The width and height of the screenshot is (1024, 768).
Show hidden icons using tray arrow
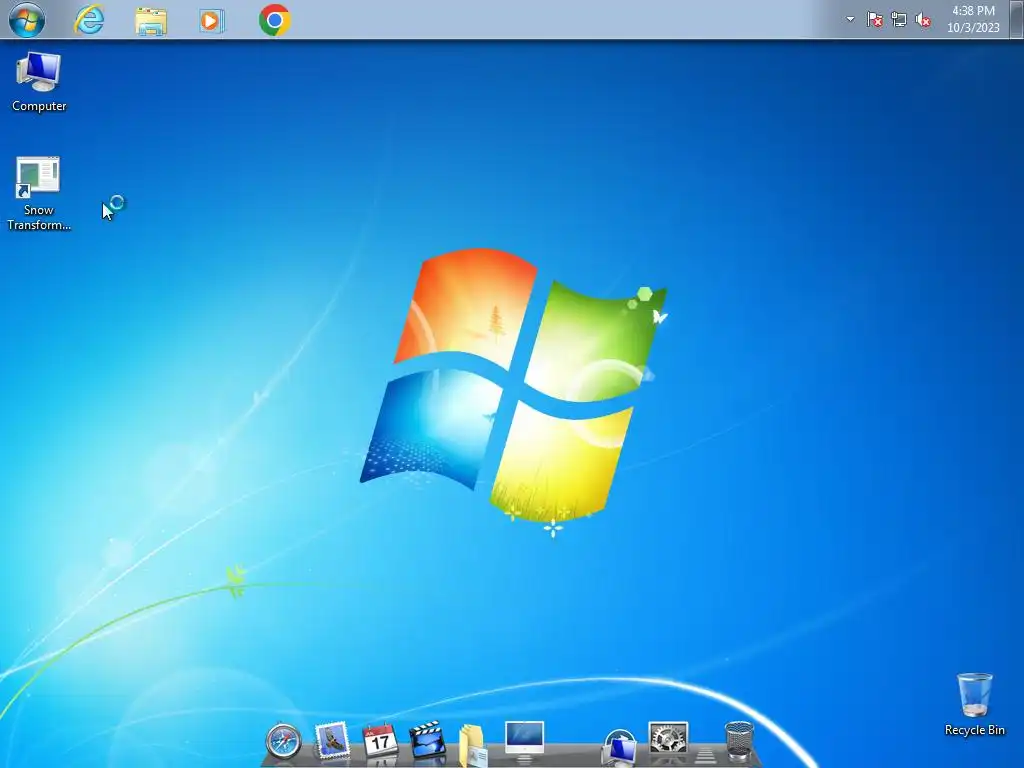point(850,19)
